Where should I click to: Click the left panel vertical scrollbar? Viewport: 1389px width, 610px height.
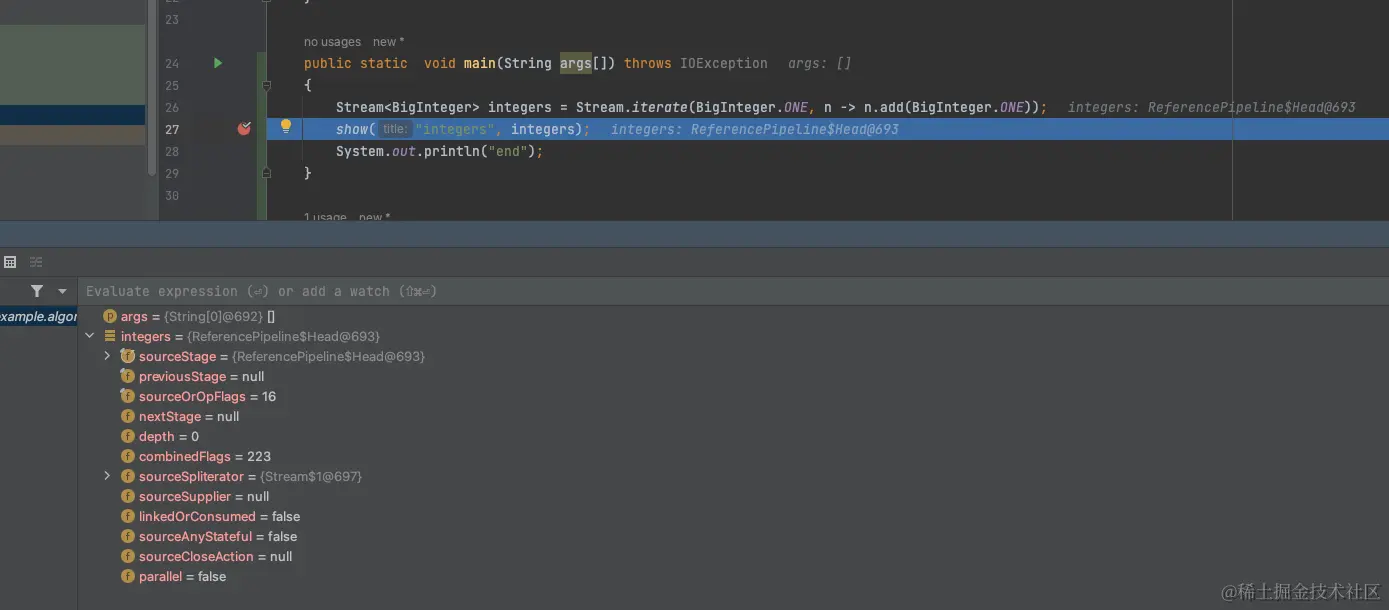[152, 88]
